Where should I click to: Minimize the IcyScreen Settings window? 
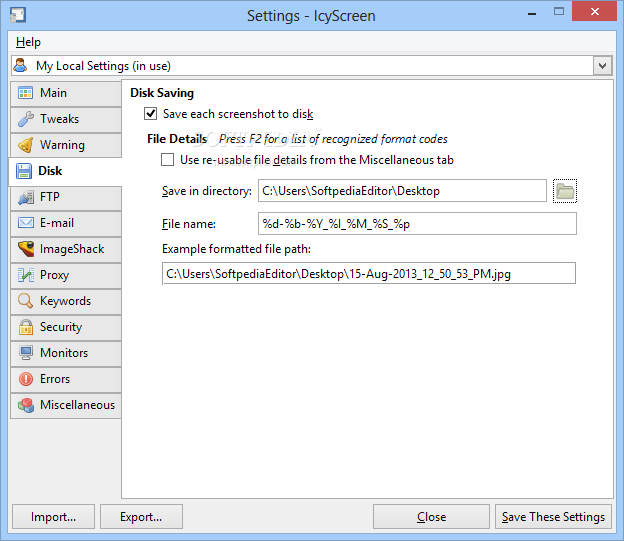(x=532, y=14)
